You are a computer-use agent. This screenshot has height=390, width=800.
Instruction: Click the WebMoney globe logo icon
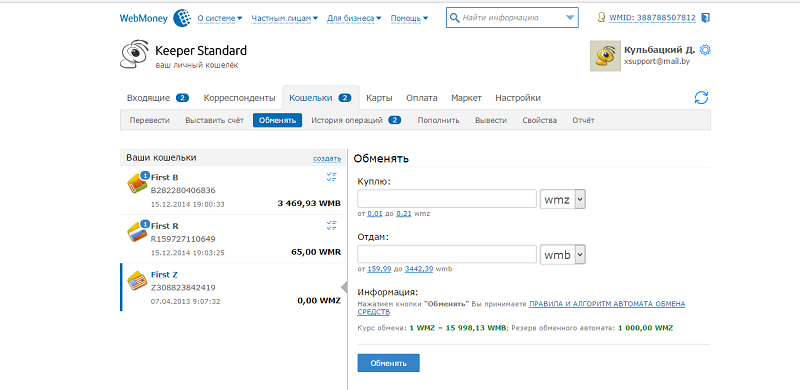[182, 18]
